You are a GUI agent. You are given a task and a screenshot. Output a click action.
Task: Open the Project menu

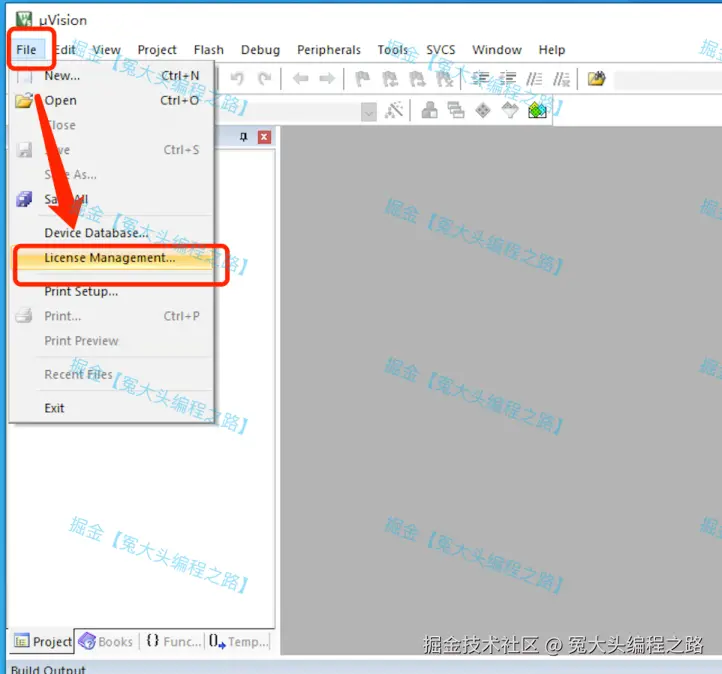tap(157, 50)
